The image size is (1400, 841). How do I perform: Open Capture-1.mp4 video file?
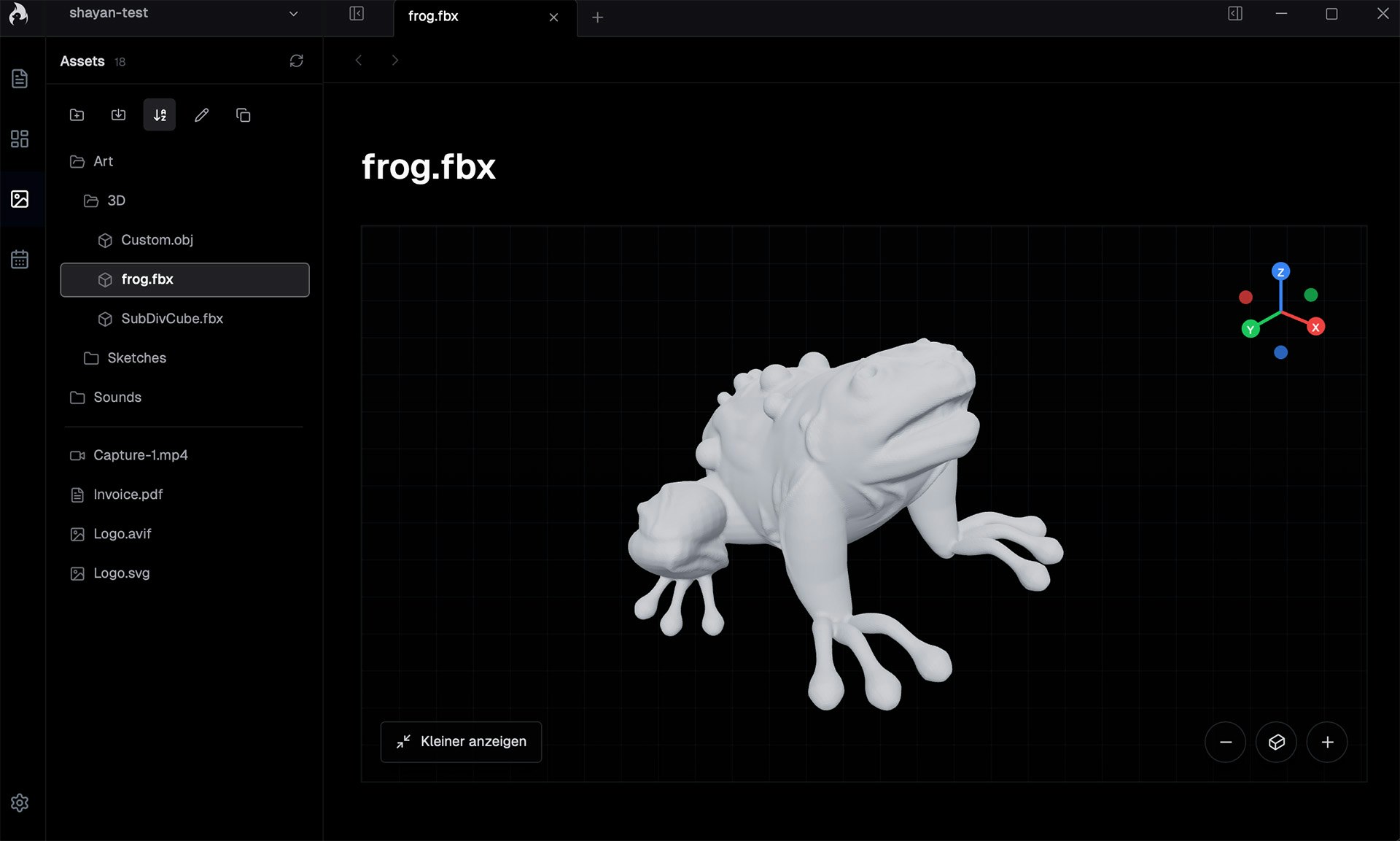tap(185, 455)
